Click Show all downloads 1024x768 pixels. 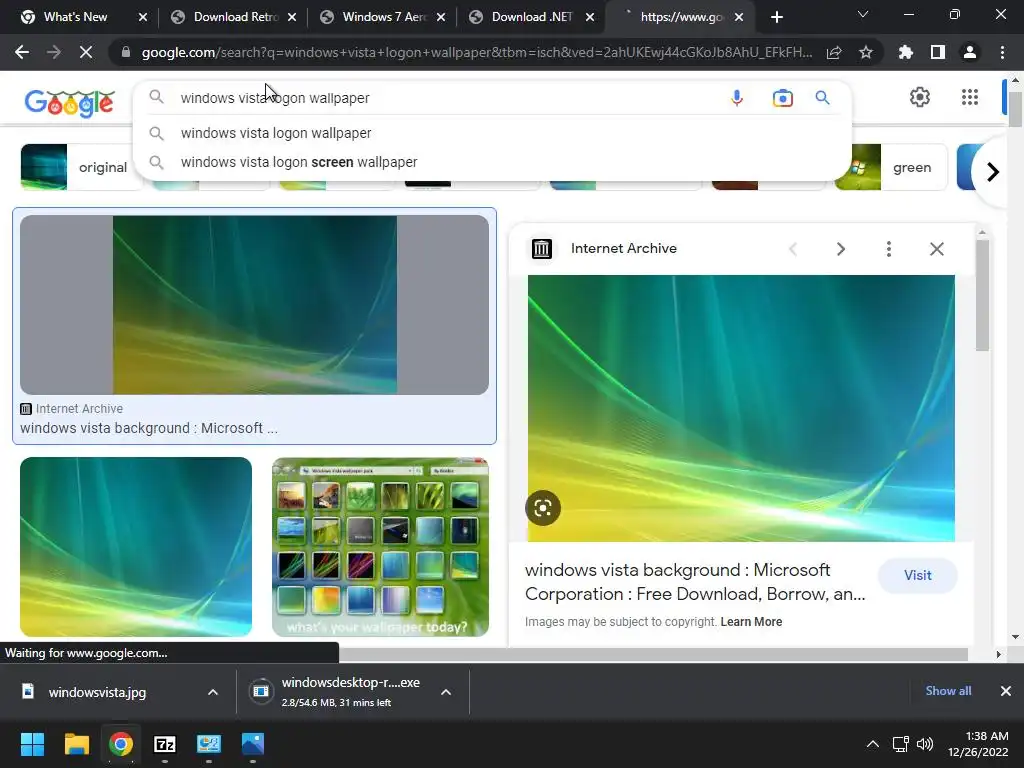[948, 691]
